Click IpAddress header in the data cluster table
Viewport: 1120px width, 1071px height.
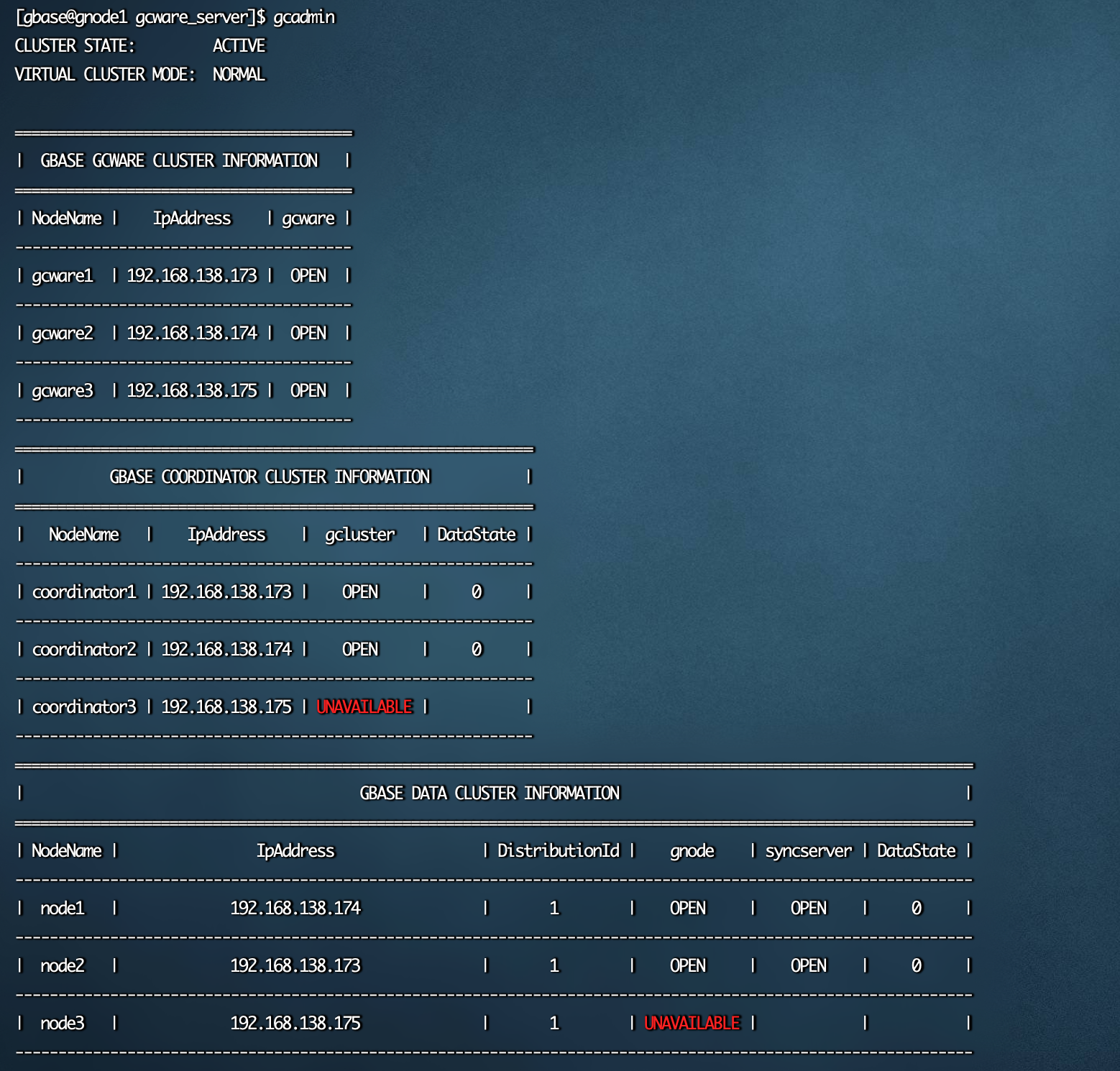click(295, 851)
